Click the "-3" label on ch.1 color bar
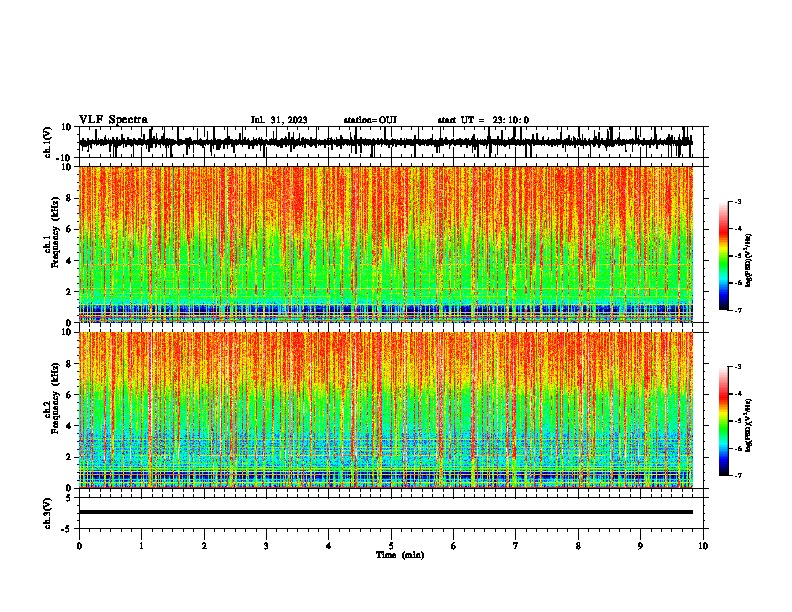Screen dimensions: 792x612 (737, 201)
